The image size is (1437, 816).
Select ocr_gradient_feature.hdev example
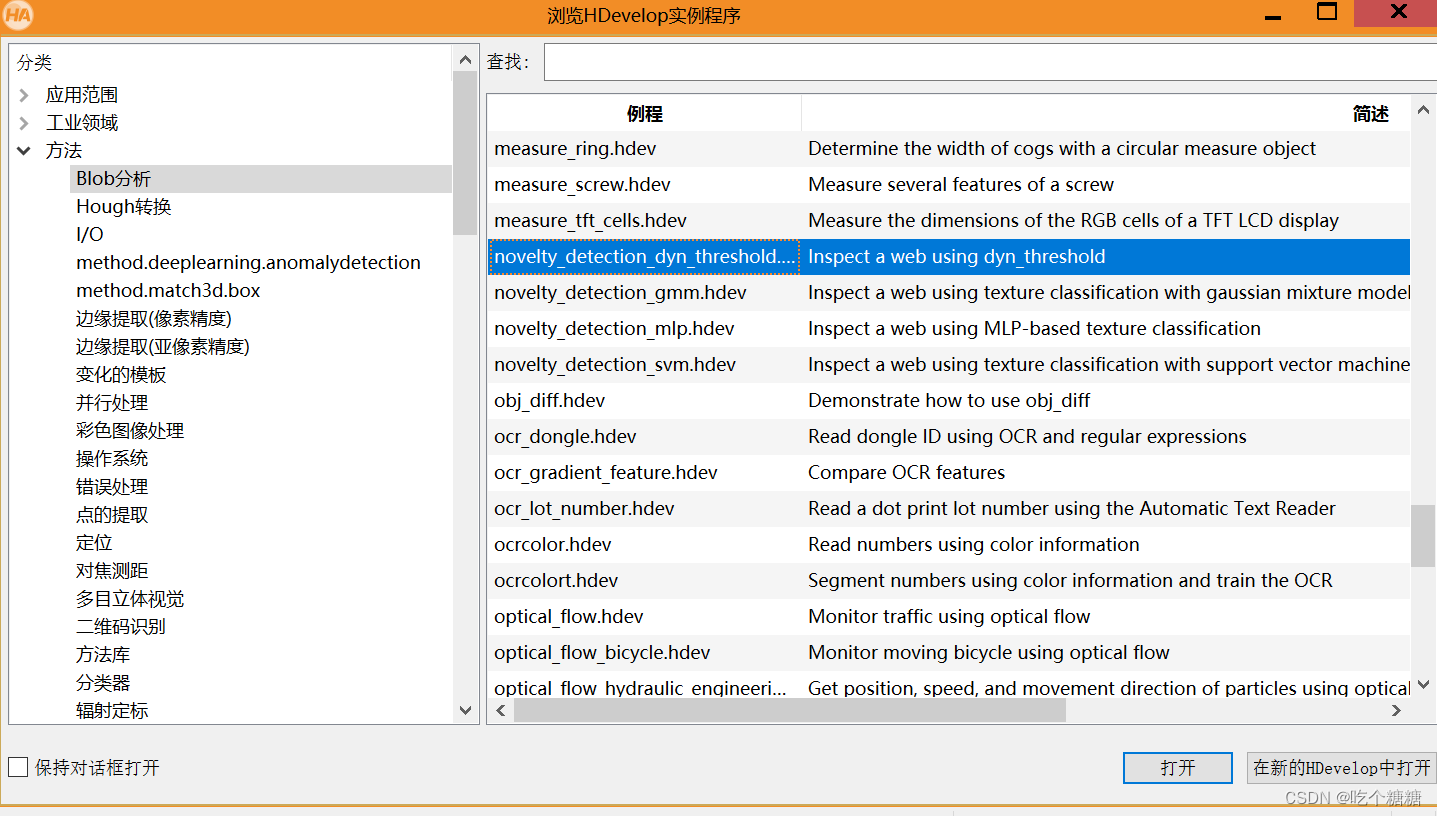(x=949, y=473)
